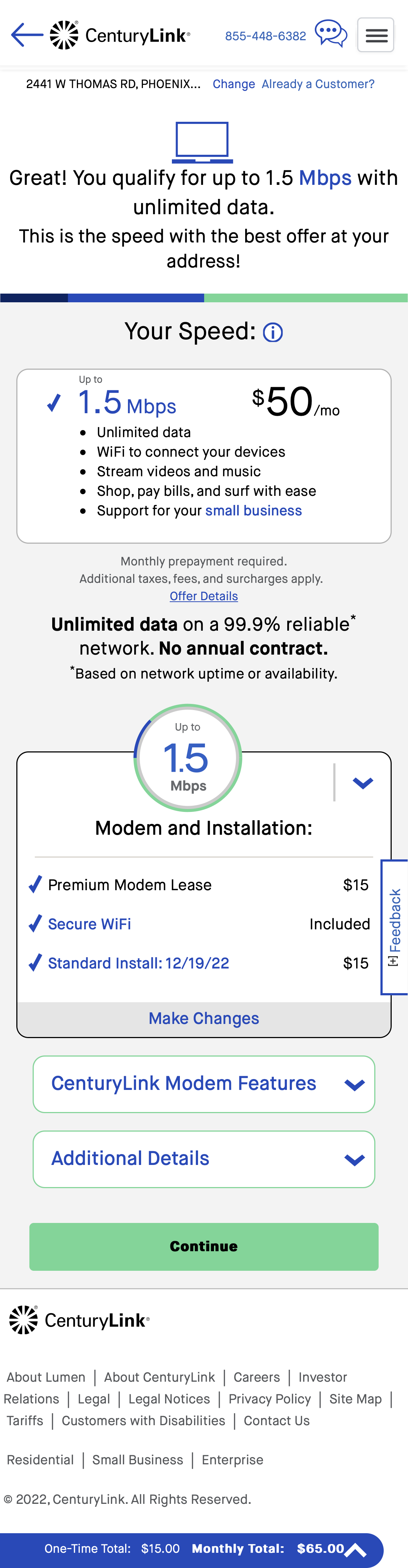The image size is (408, 1568).
Task: Open the Feedback side tab
Action: [x=394, y=927]
